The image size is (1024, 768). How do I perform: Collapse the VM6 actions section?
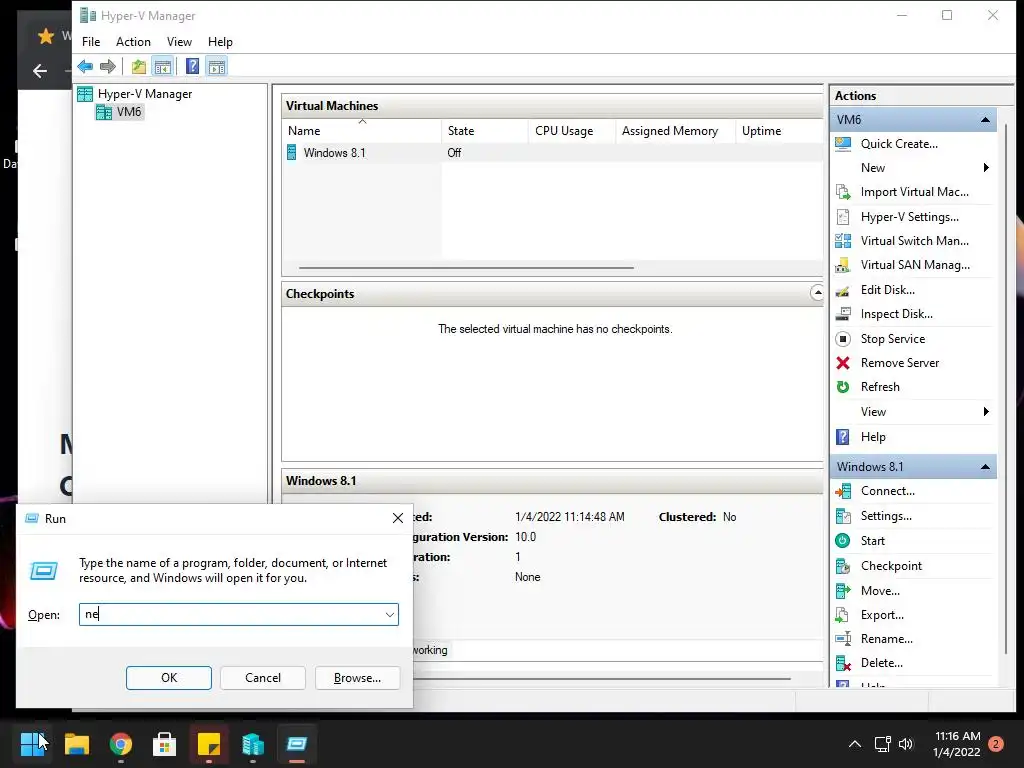pos(985,120)
